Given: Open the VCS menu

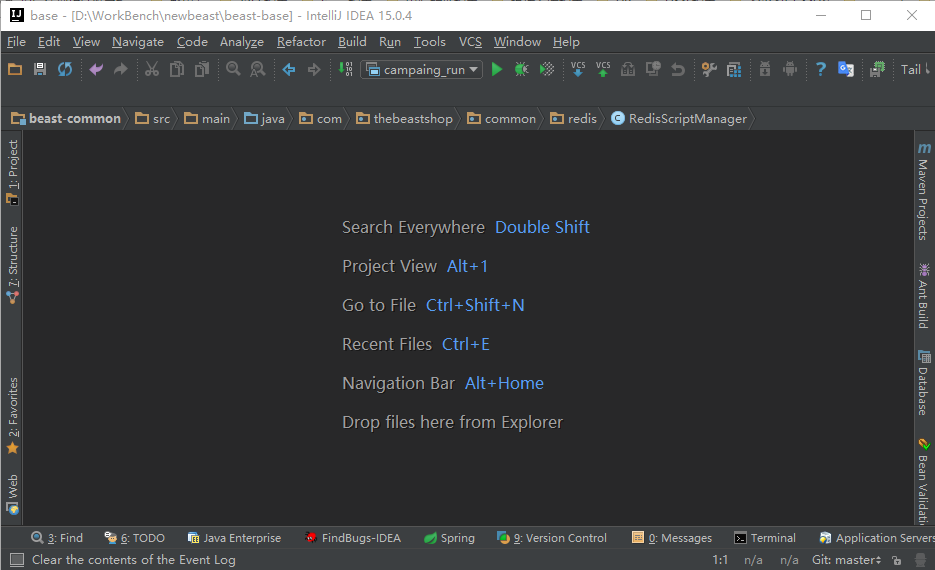Looking at the screenshot, I should tap(470, 42).
